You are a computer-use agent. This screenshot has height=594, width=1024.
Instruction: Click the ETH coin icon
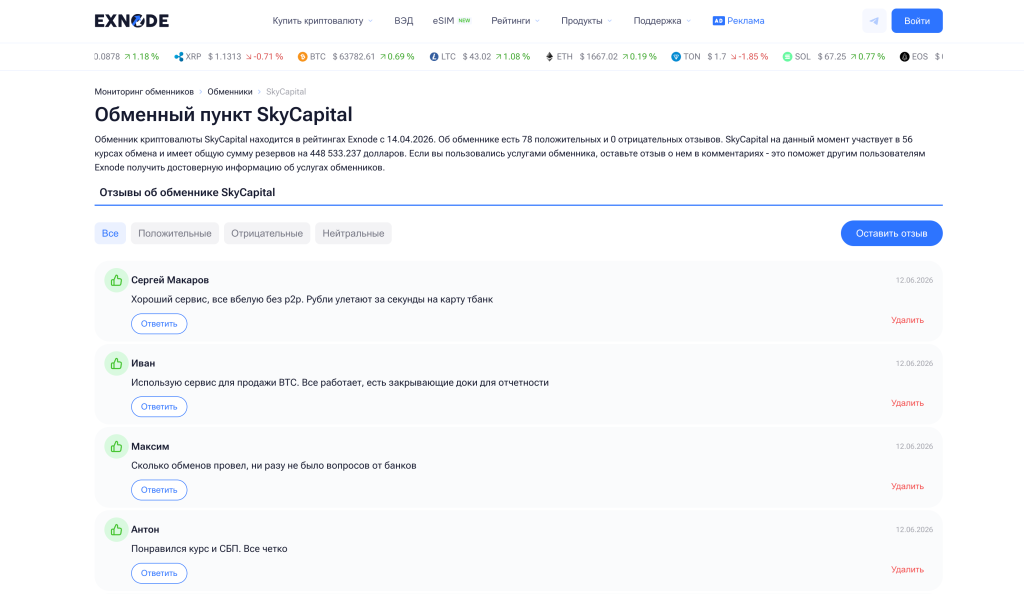[549, 57]
